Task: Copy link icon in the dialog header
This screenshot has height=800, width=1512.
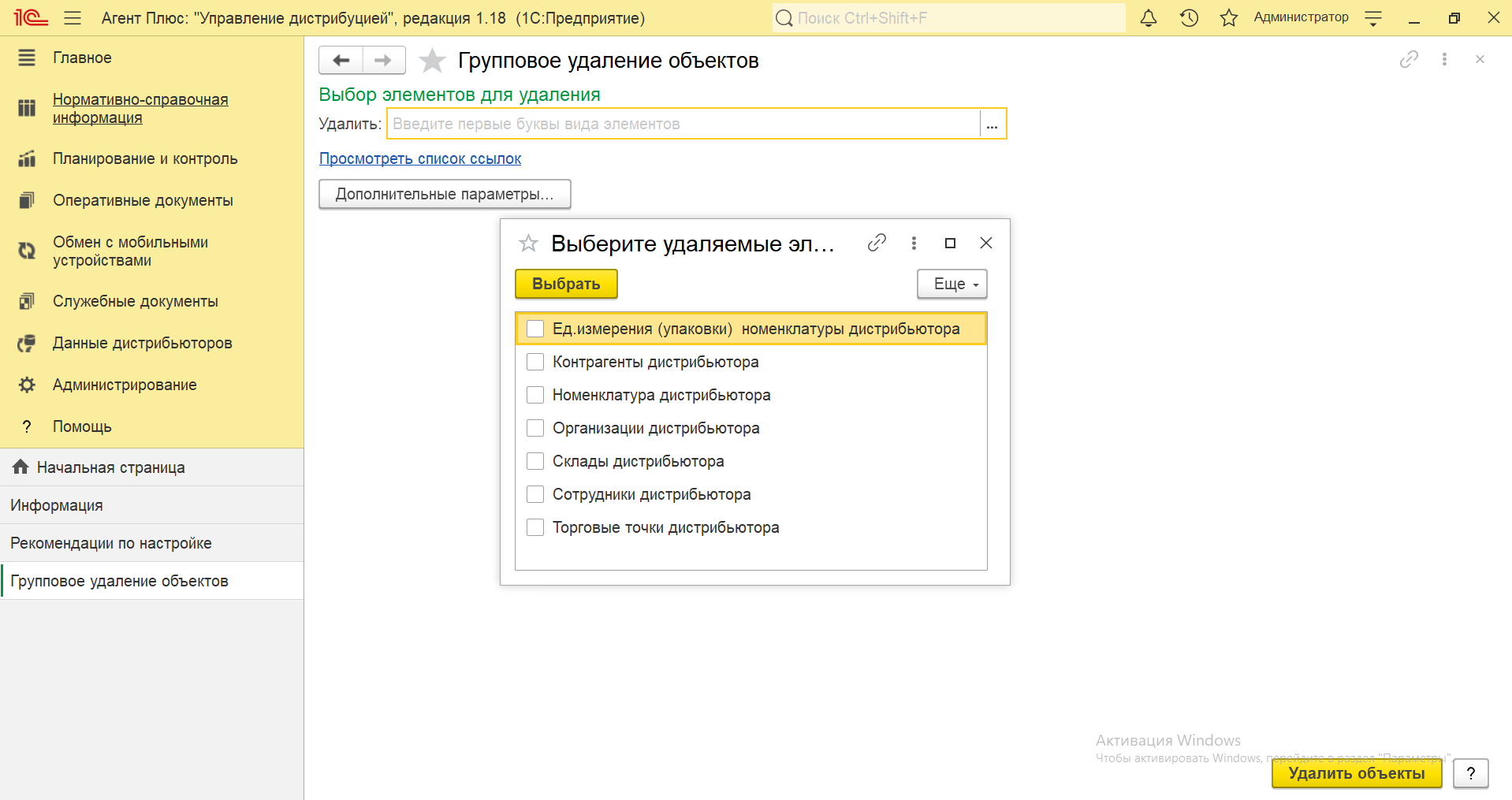Action: click(877, 243)
